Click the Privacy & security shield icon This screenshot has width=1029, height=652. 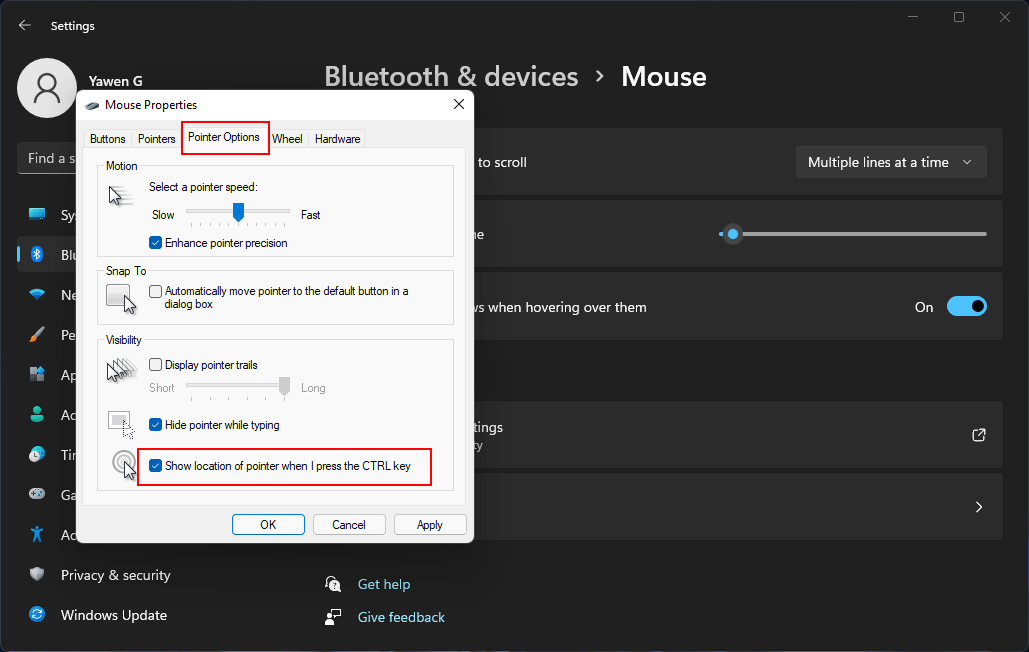37,575
